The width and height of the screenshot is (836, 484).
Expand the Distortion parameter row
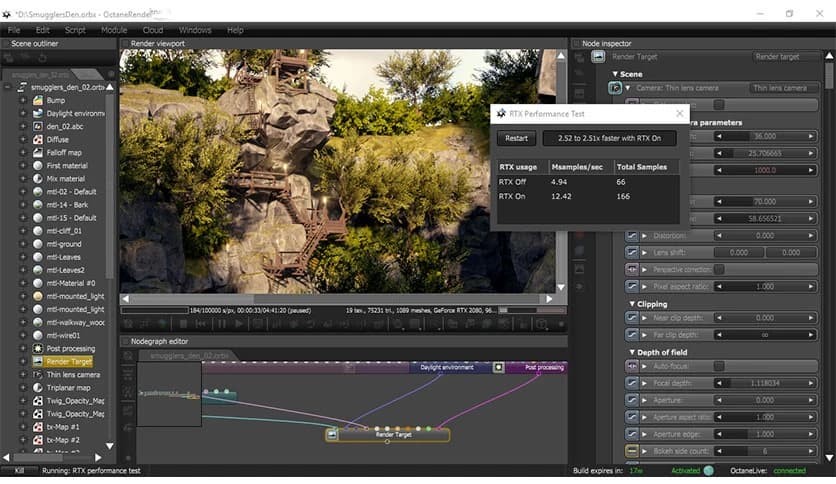(645, 236)
